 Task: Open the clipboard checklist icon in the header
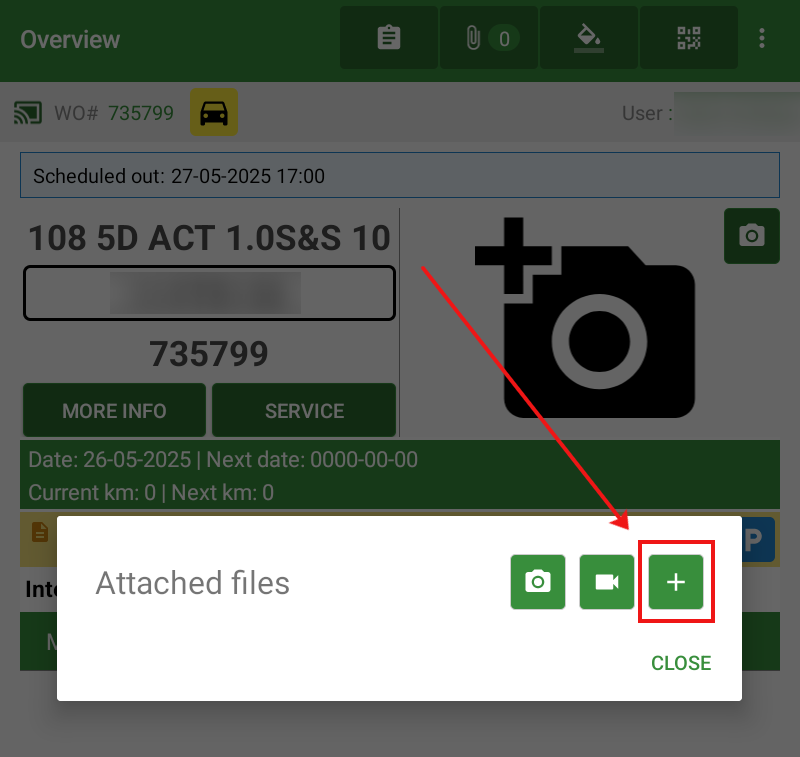pos(388,38)
